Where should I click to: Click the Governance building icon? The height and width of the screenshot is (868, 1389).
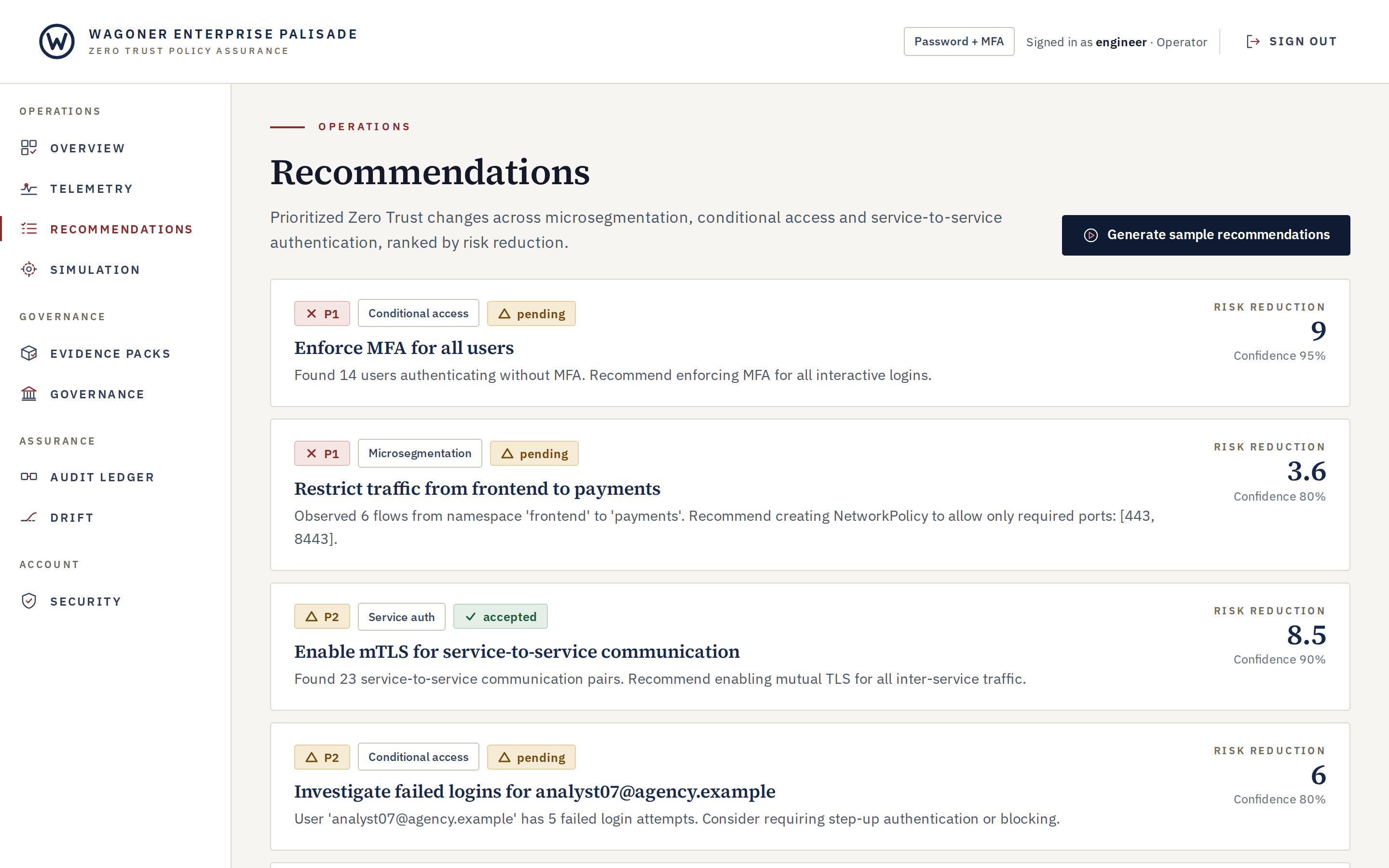point(29,394)
